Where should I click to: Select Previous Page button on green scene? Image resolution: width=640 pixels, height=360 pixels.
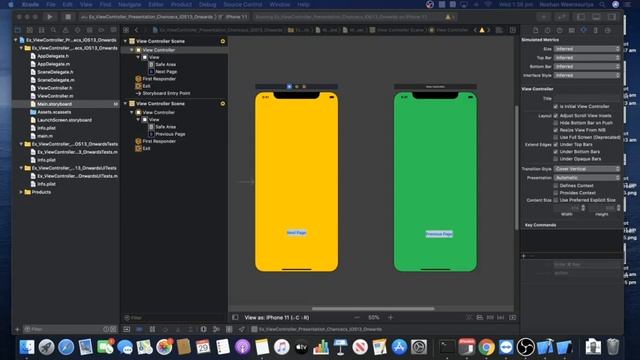click(439, 234)
